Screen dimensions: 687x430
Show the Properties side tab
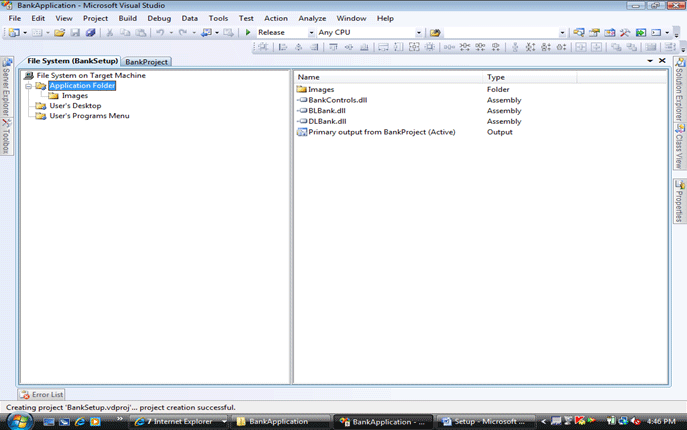[680, 201]
